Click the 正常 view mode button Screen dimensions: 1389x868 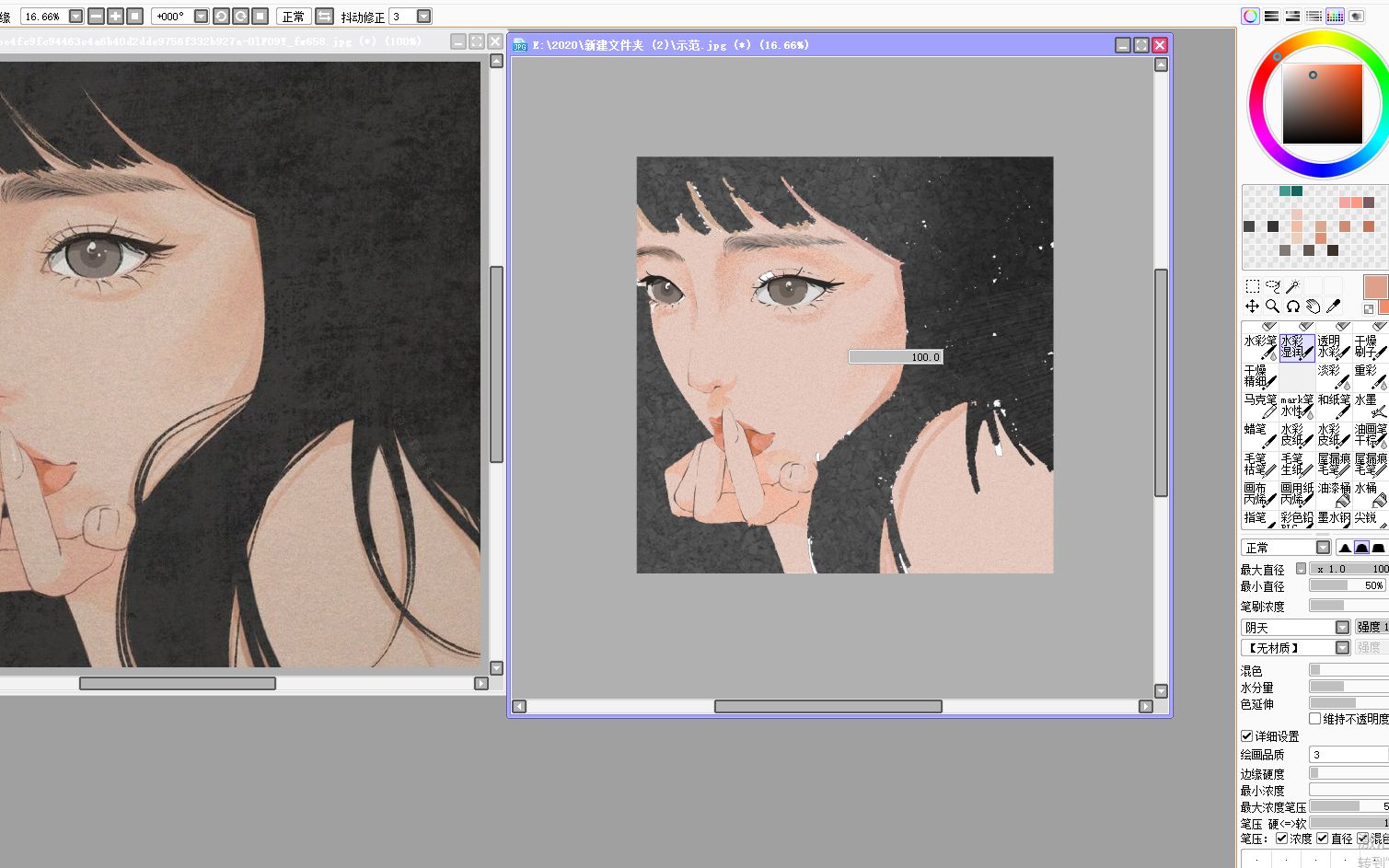click(x=294, y=17)
